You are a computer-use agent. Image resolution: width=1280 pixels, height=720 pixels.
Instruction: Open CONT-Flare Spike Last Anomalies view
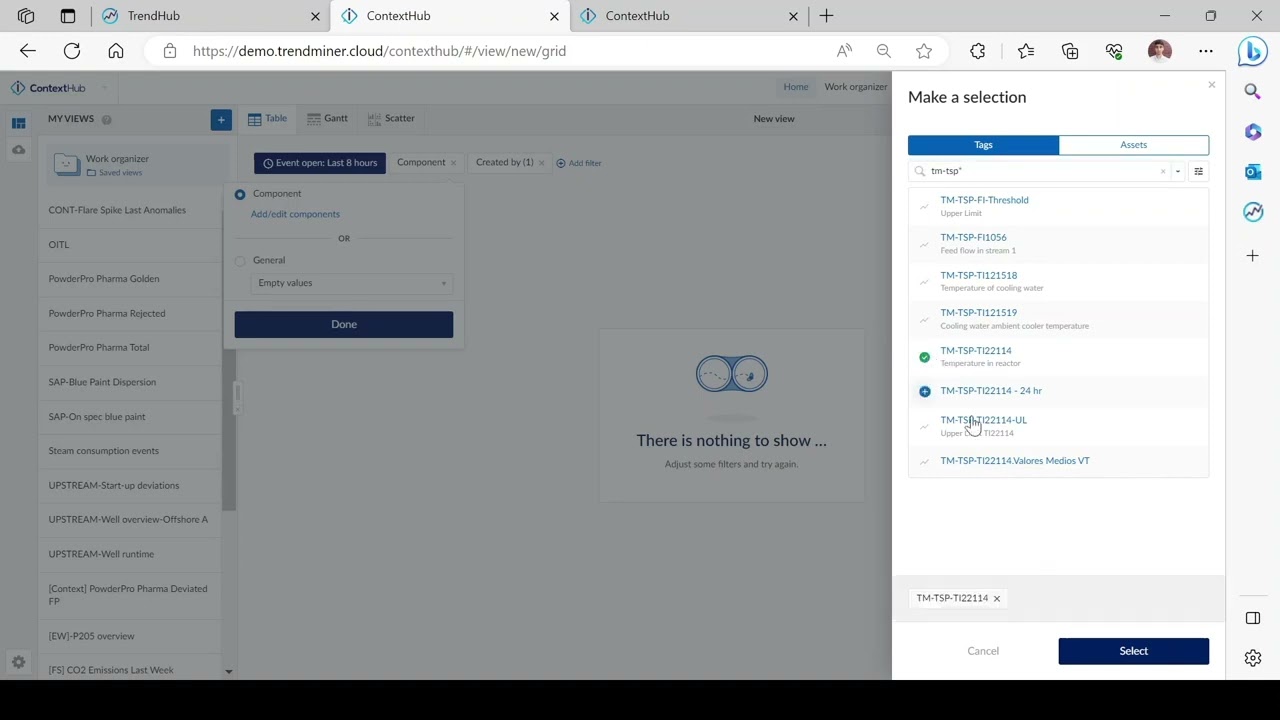pyautogui.click(x=117, y=210)
